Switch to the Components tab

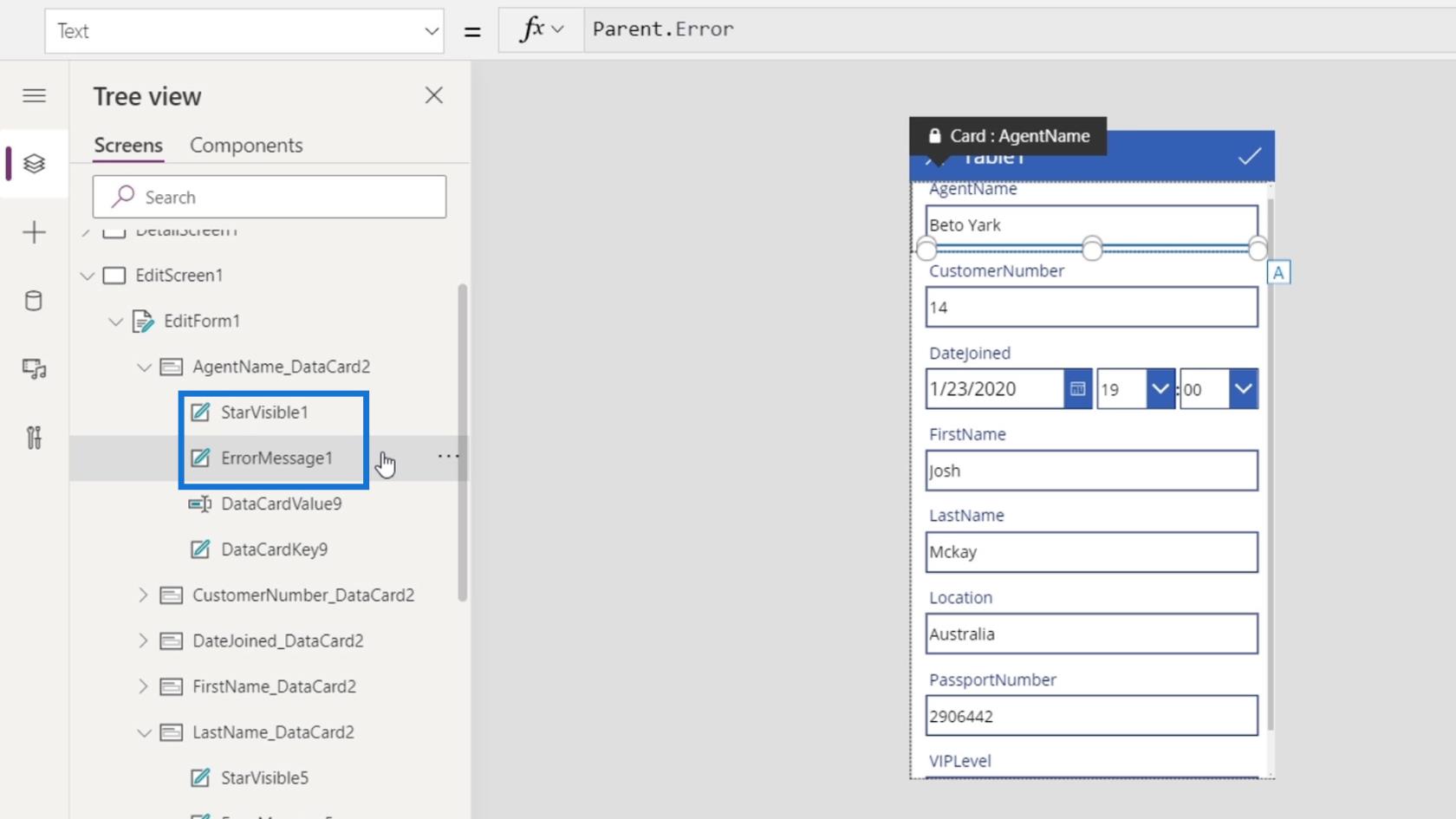pyautogui.click(x=246, y=146)
